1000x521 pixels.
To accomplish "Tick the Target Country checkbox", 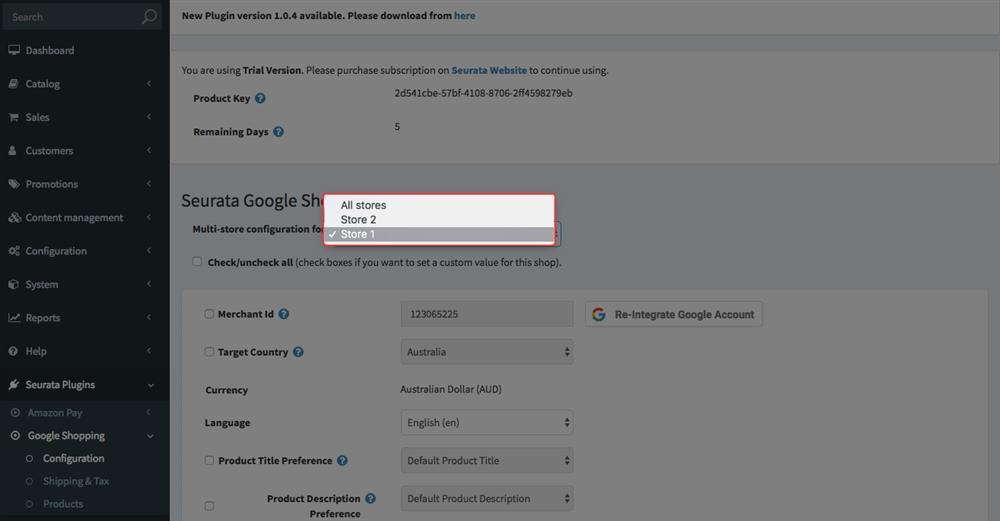I will point(209,351).
